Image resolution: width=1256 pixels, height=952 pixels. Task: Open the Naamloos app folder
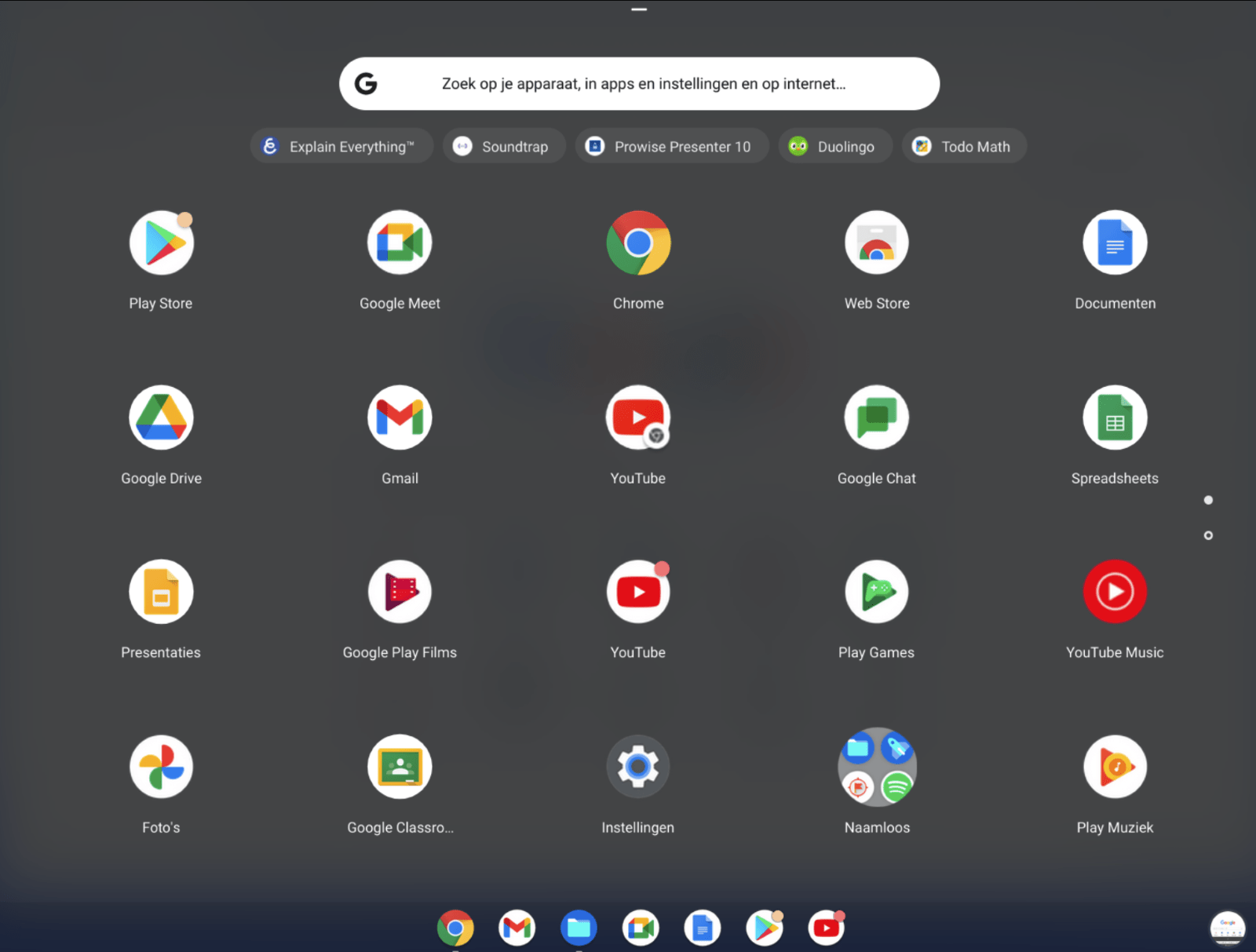877,767
